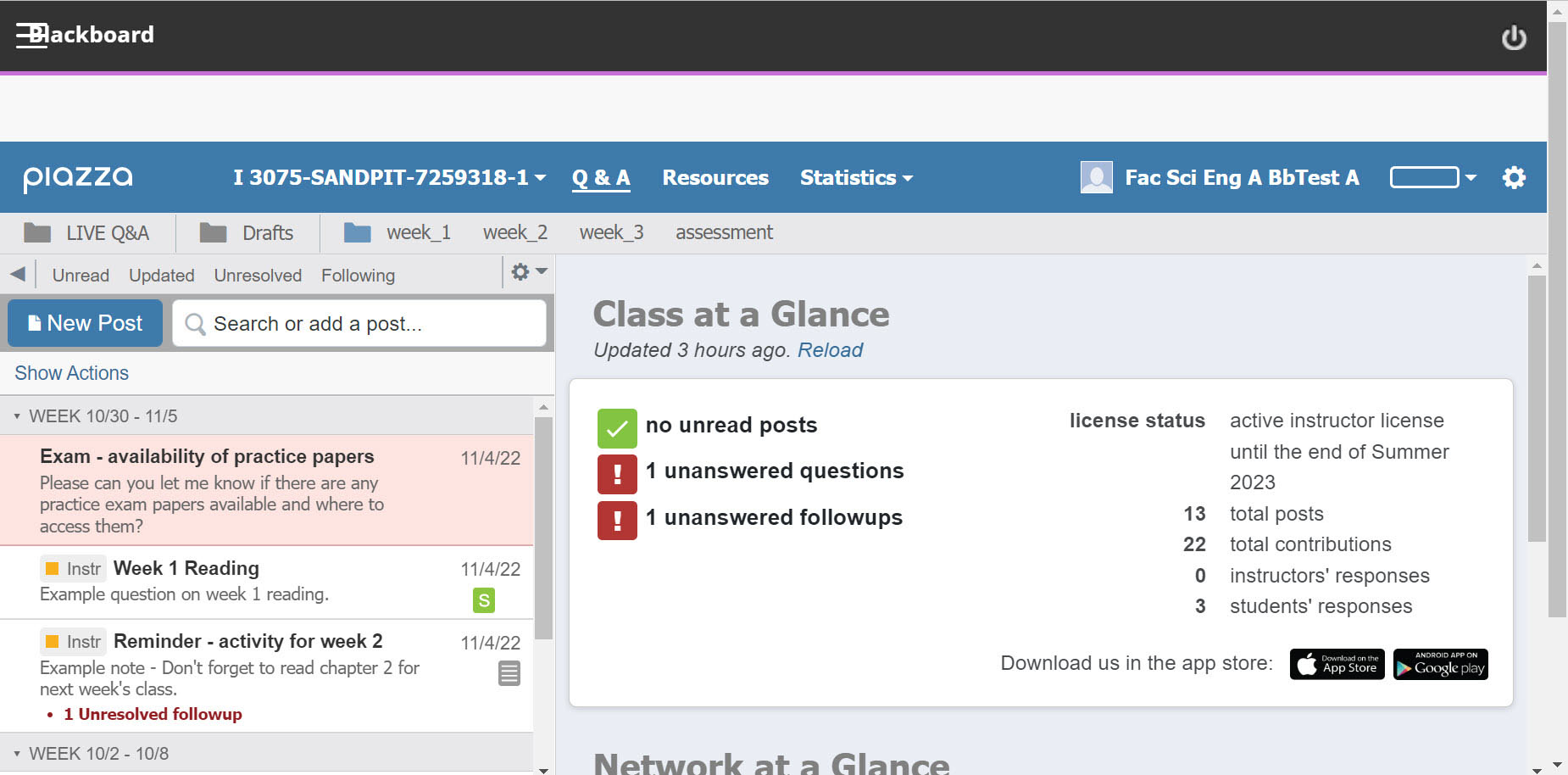Toggle the Unresolved filter
Viewport: 1568px width, 775px height.
(x=257, y=275)
